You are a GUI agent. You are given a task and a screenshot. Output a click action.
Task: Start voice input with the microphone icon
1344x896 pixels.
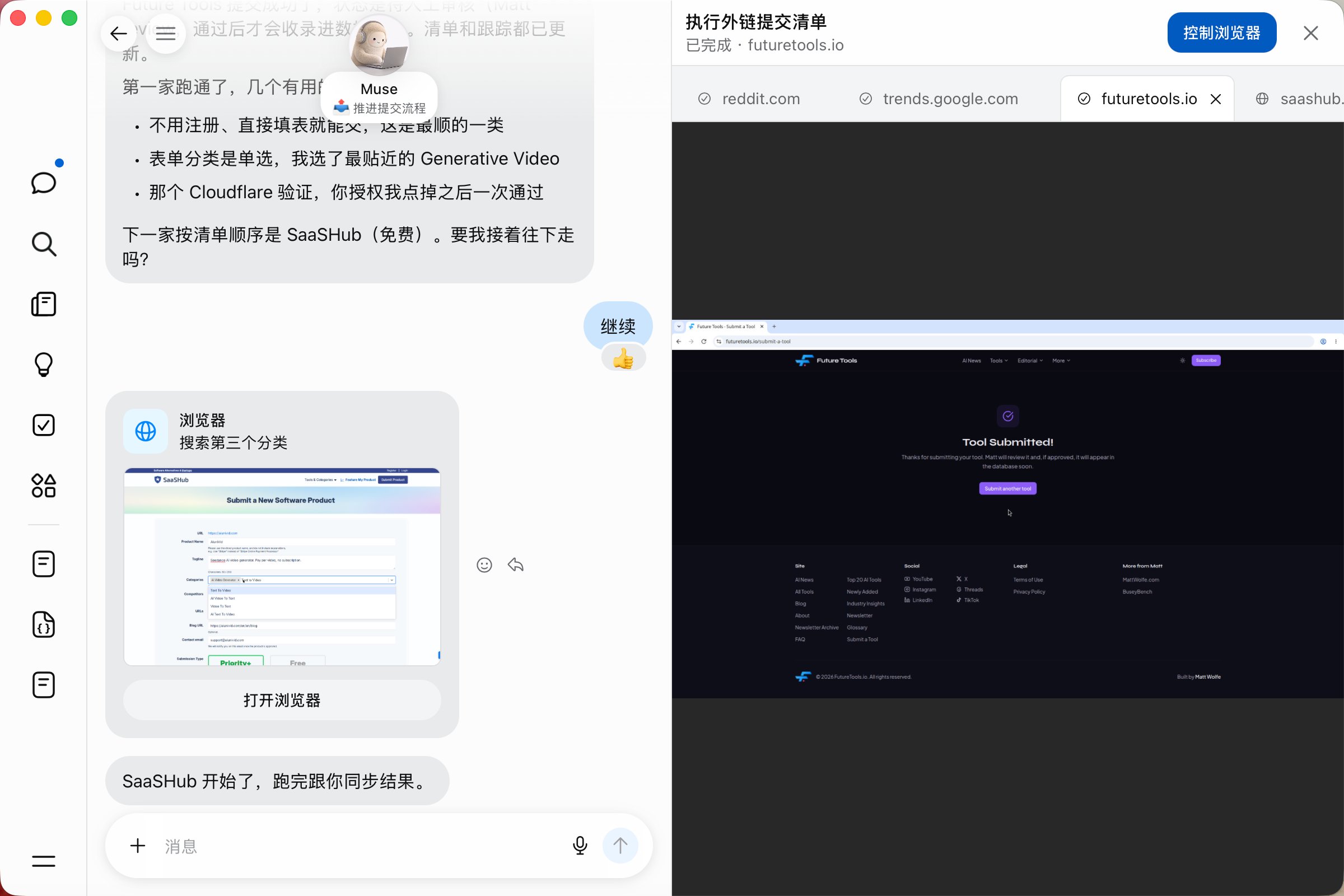[x=580, y=846]
